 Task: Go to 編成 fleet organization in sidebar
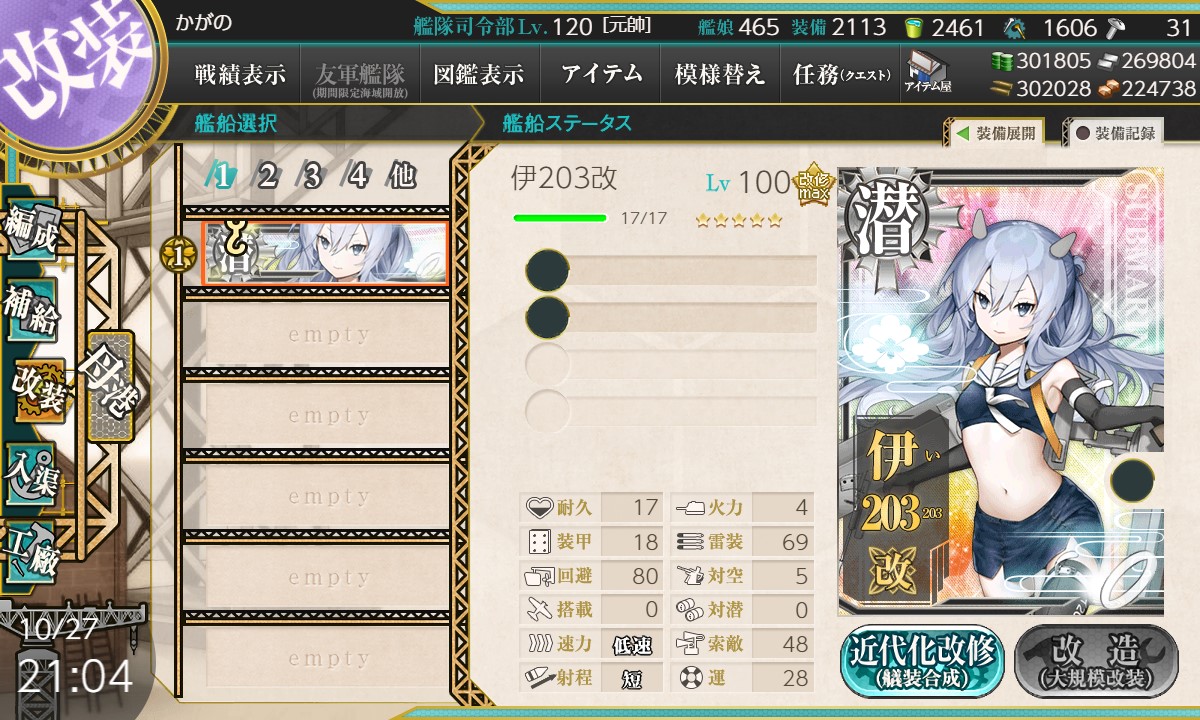32,232
